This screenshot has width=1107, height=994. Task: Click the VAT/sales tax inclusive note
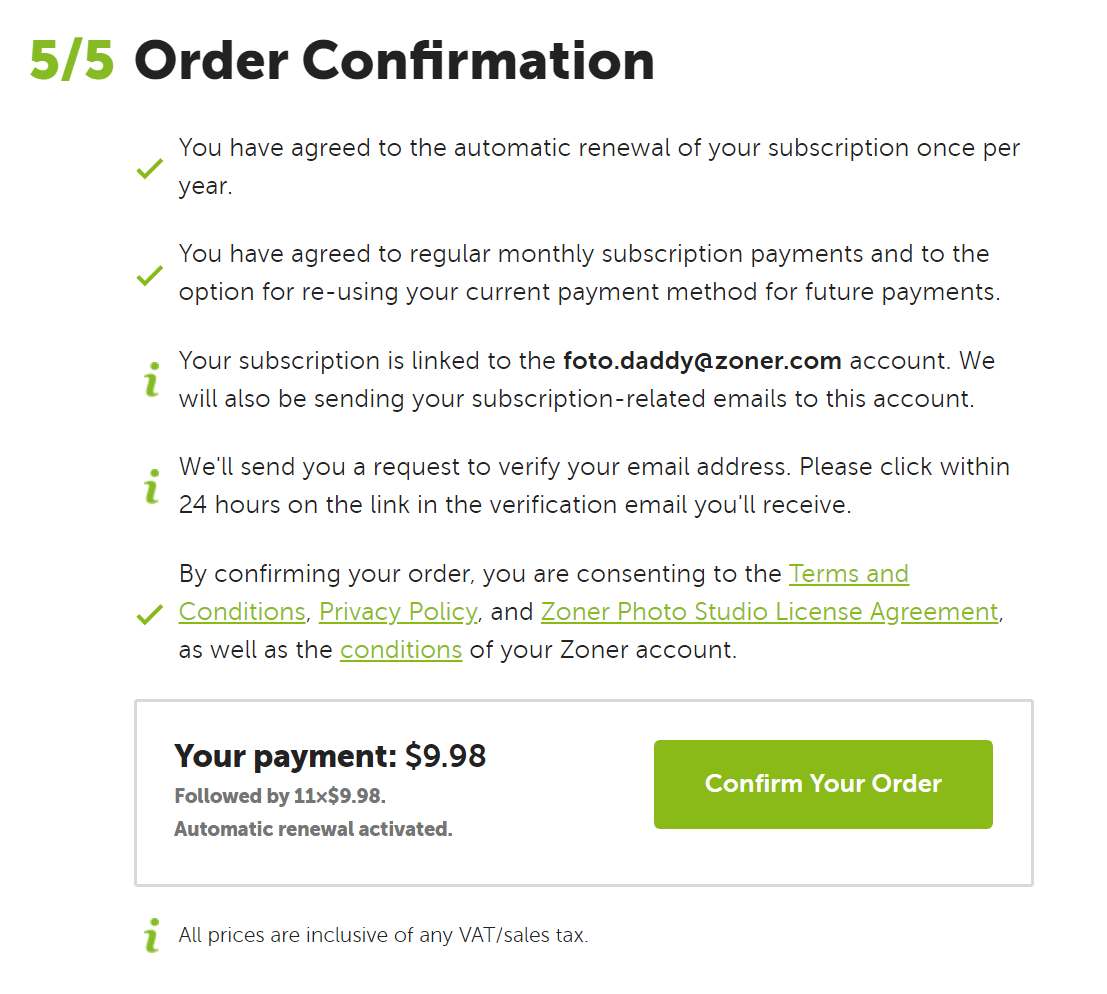[x=383, y=936]
